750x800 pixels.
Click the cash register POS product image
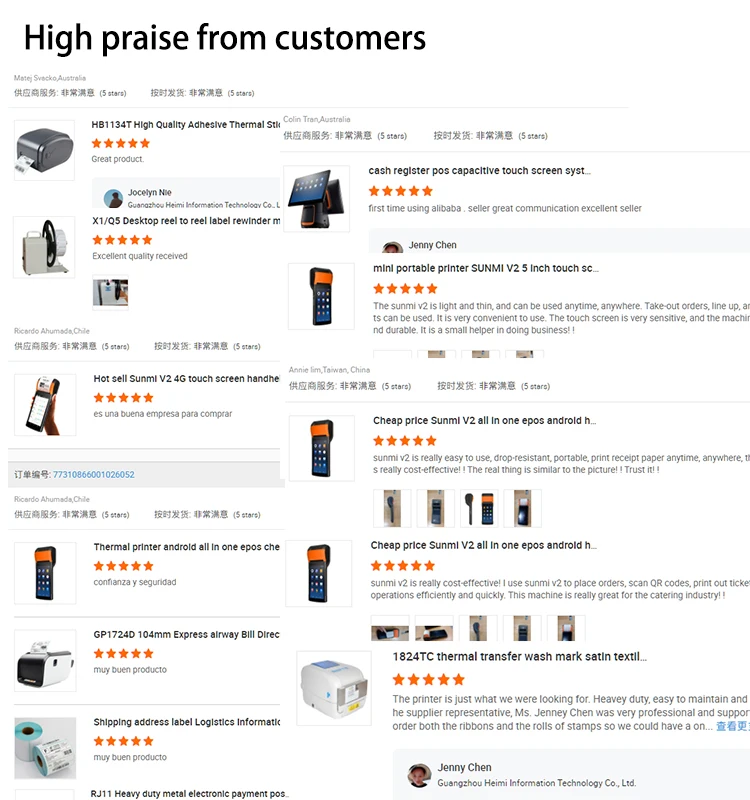point(316,199)
